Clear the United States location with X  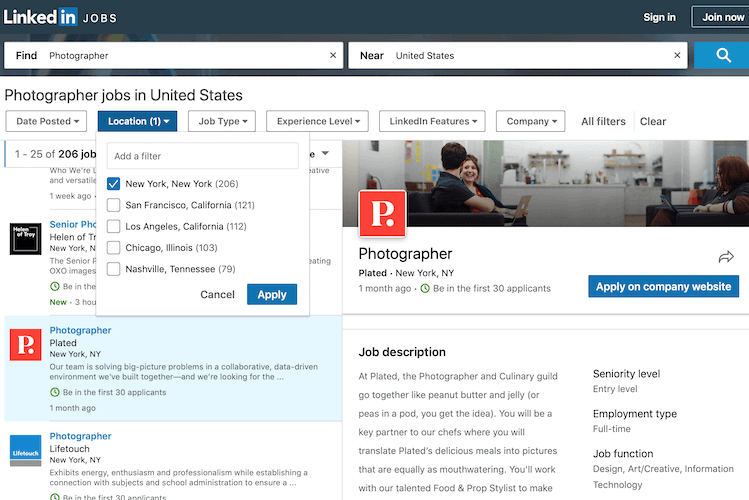(x=677, y=55)
